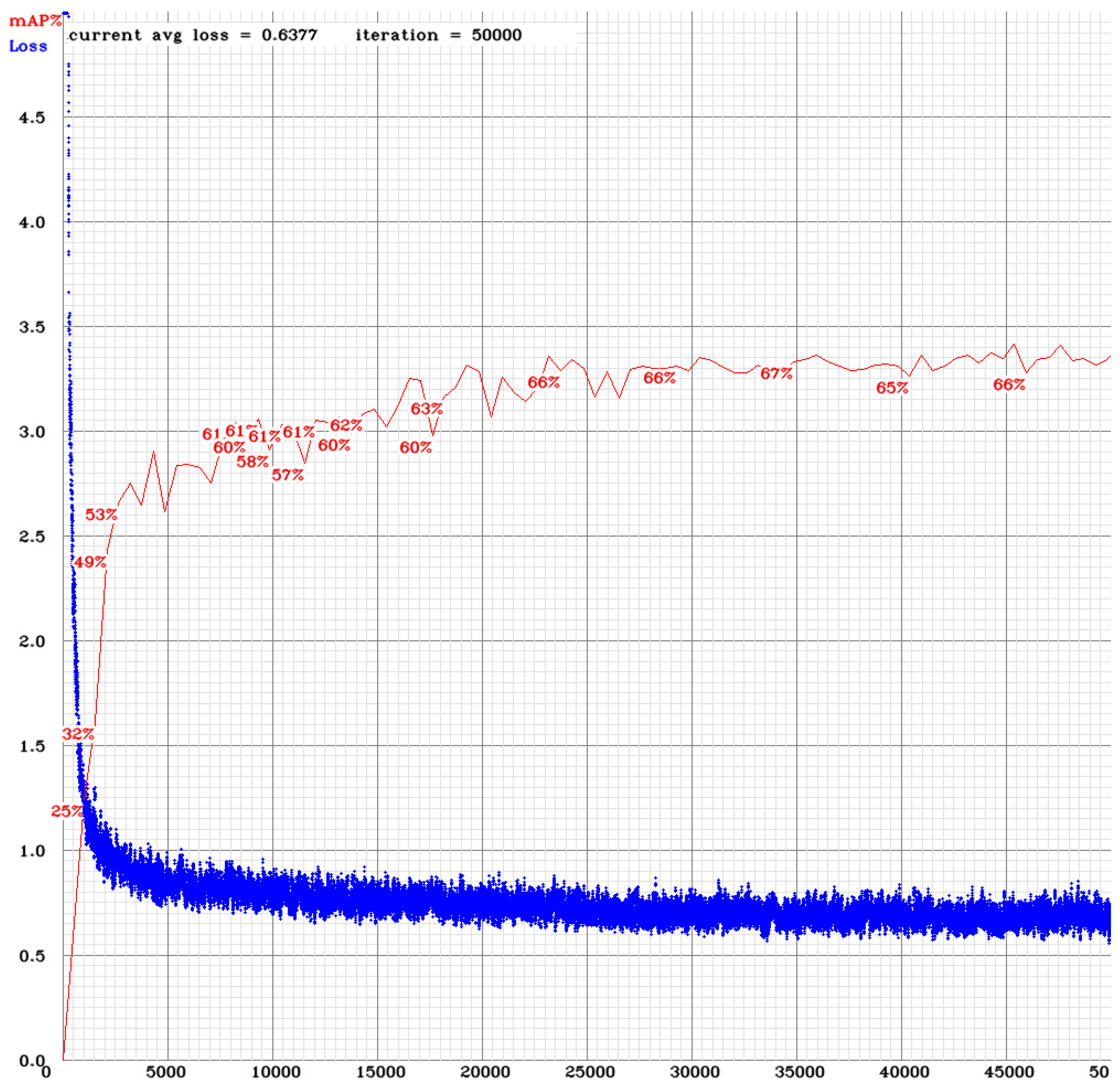Click the 5000 x-axis tick label
The height and width of the screenshot is (1083, 1120).
[166, 1072]
